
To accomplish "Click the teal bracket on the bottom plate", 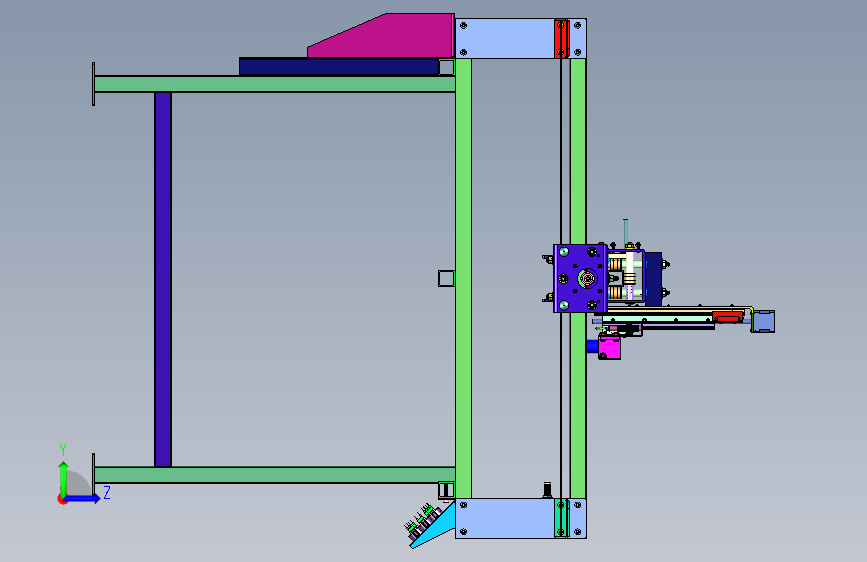I will coord(561,518).
